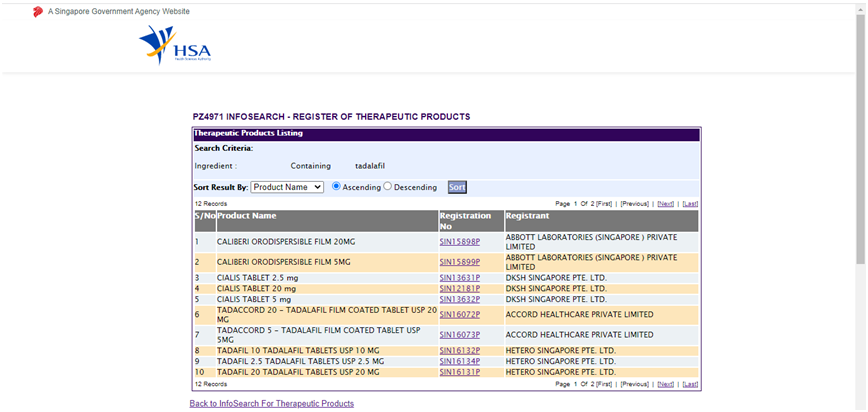Screen dimensions: 868x412
Task: Click CIALIS TABLET 2.5 mg text
Action: tap(256, 278)
